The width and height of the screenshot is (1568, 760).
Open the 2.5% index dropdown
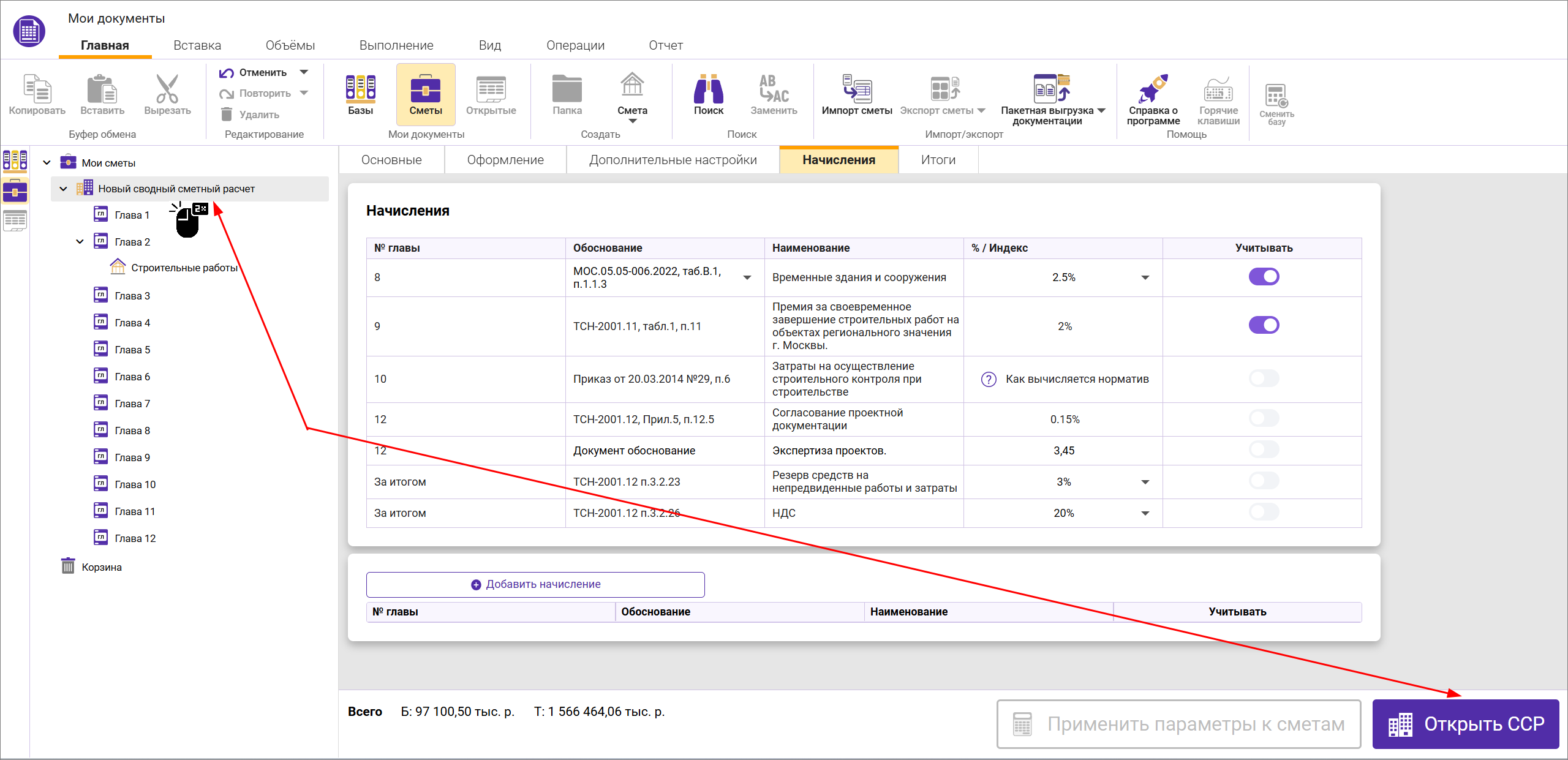[x=1145, y=277]
